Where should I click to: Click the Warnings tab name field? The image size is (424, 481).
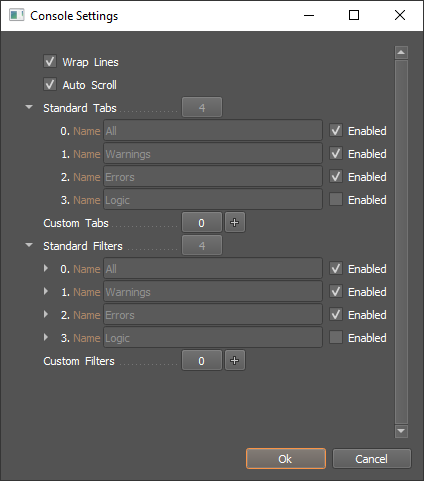coord(213,153)
